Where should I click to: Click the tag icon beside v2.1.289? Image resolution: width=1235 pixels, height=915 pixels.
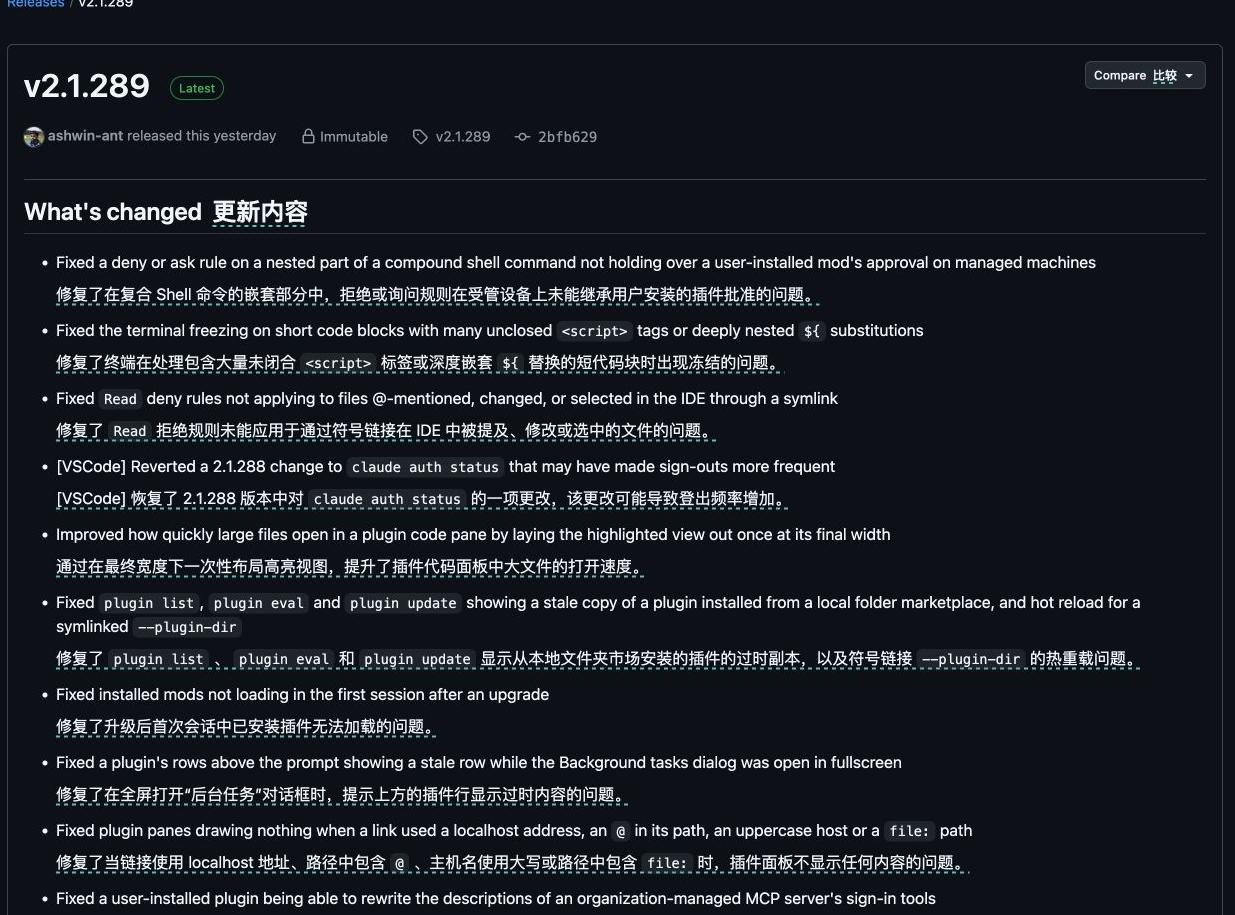pyautogui.click(x=420, y=137)
